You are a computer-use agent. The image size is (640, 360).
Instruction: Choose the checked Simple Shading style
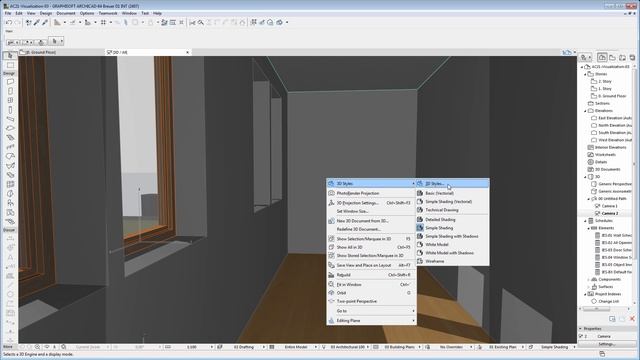452,228
